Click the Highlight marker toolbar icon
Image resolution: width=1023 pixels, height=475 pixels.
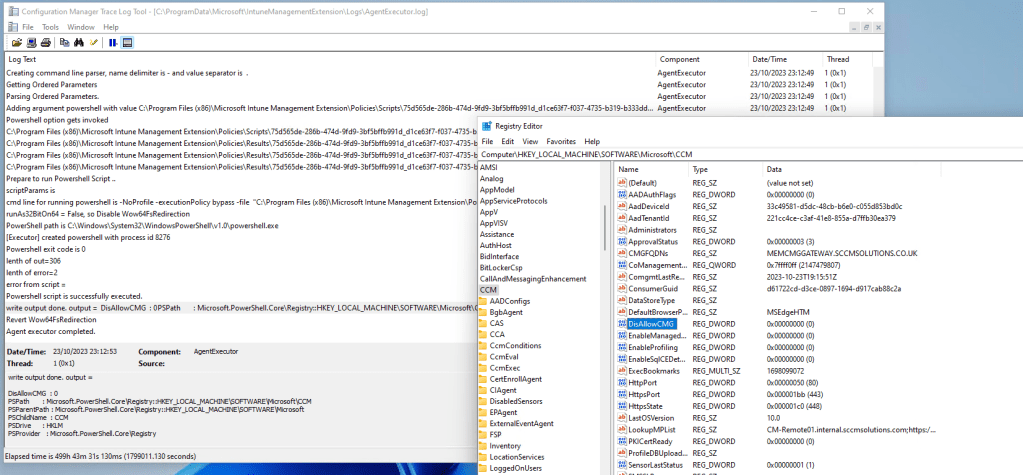[93, 43]
